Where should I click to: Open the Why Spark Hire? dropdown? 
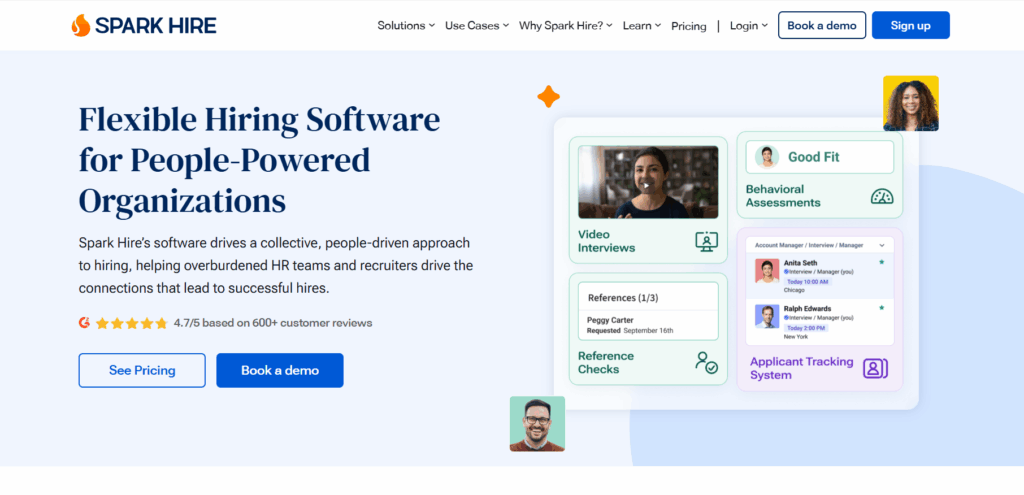coord(566,25)
